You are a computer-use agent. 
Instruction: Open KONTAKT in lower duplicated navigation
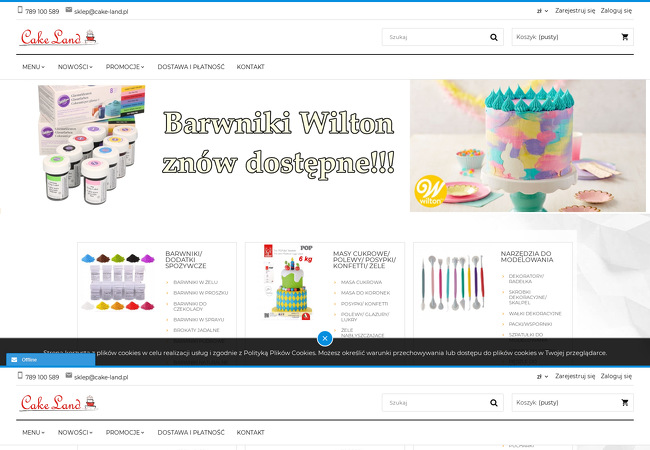pyautogui.click(x=250, y=432)
